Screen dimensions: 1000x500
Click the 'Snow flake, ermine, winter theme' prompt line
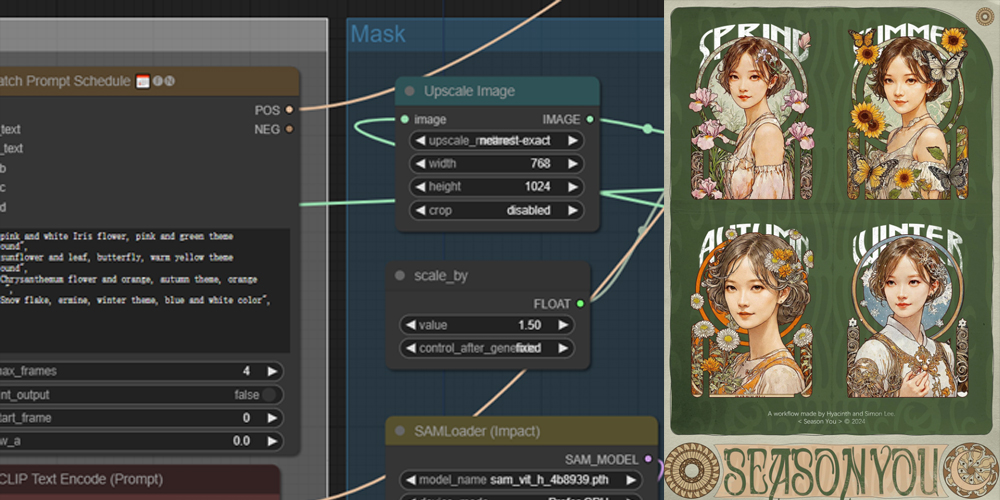pyautogui.click(x=135, y=300)
